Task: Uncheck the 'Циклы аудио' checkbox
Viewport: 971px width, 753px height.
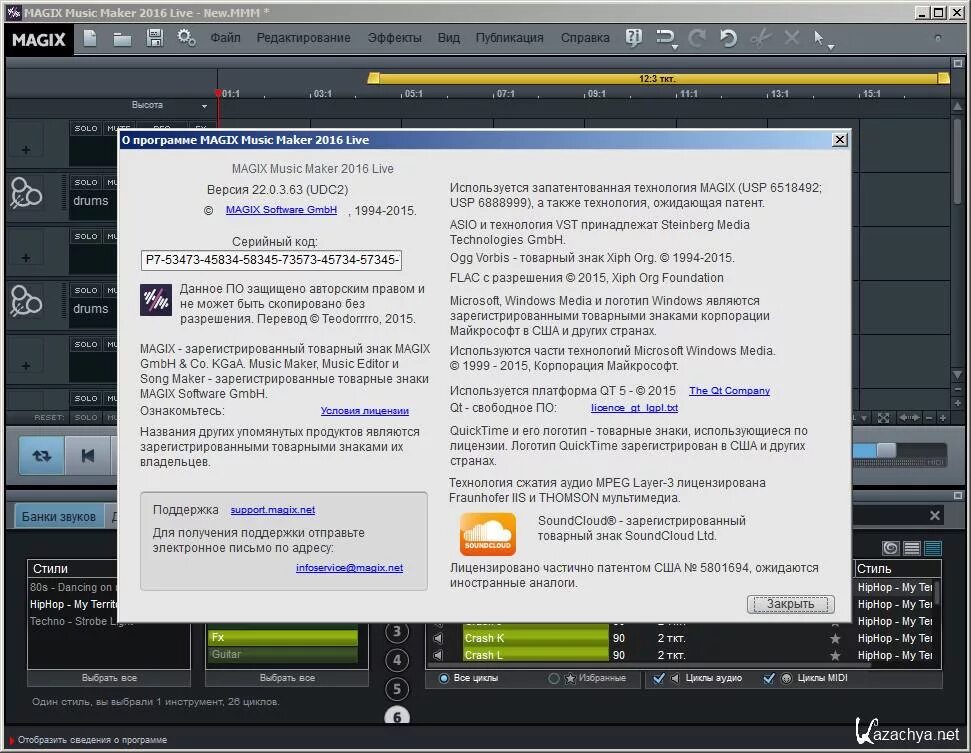Action: point(659,678)
